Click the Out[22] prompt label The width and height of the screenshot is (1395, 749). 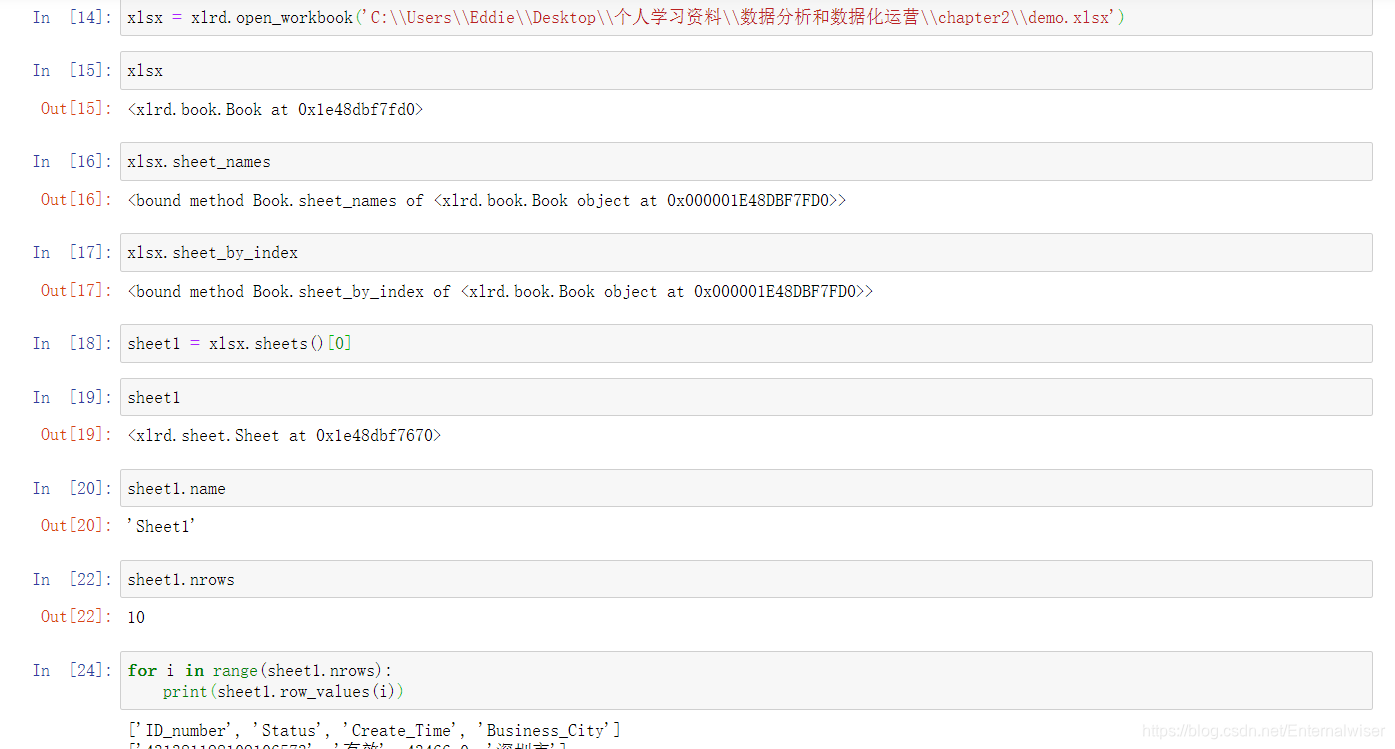tap(76, 616)
